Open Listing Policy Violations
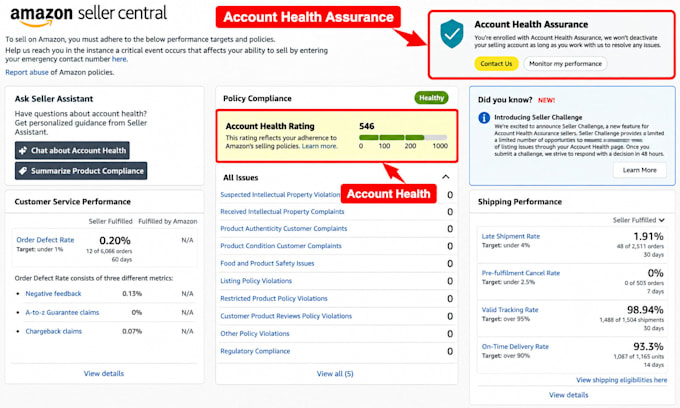The image size is (680, 408). [x=256, y=281]
